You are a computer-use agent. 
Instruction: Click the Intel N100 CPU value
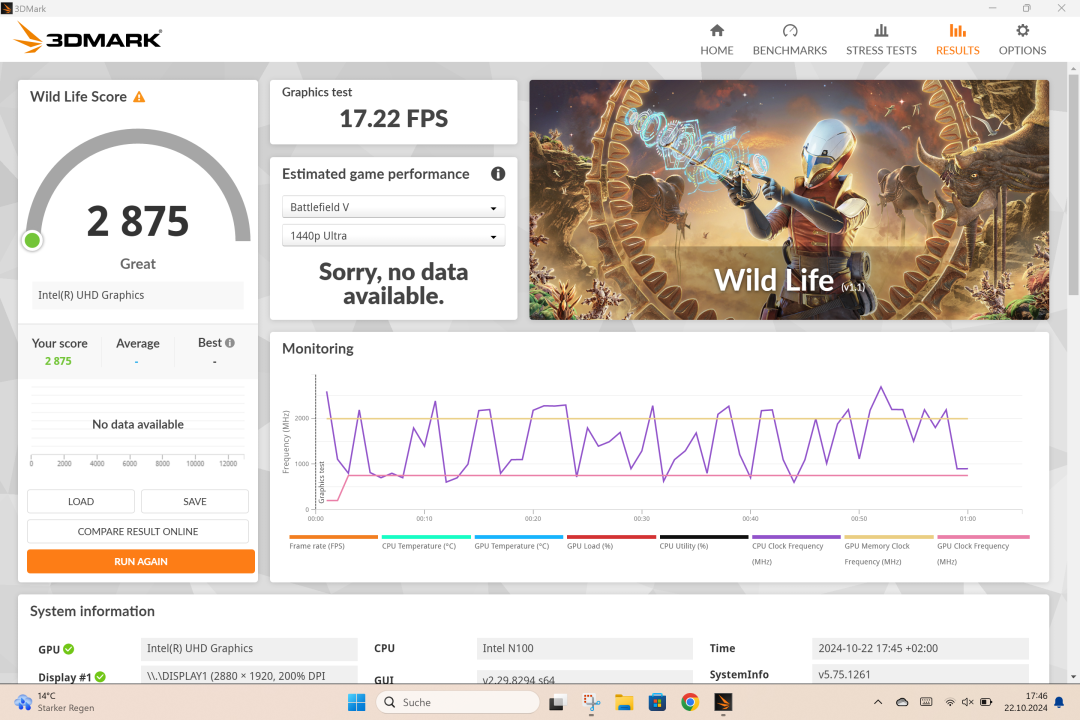point(584,648)
